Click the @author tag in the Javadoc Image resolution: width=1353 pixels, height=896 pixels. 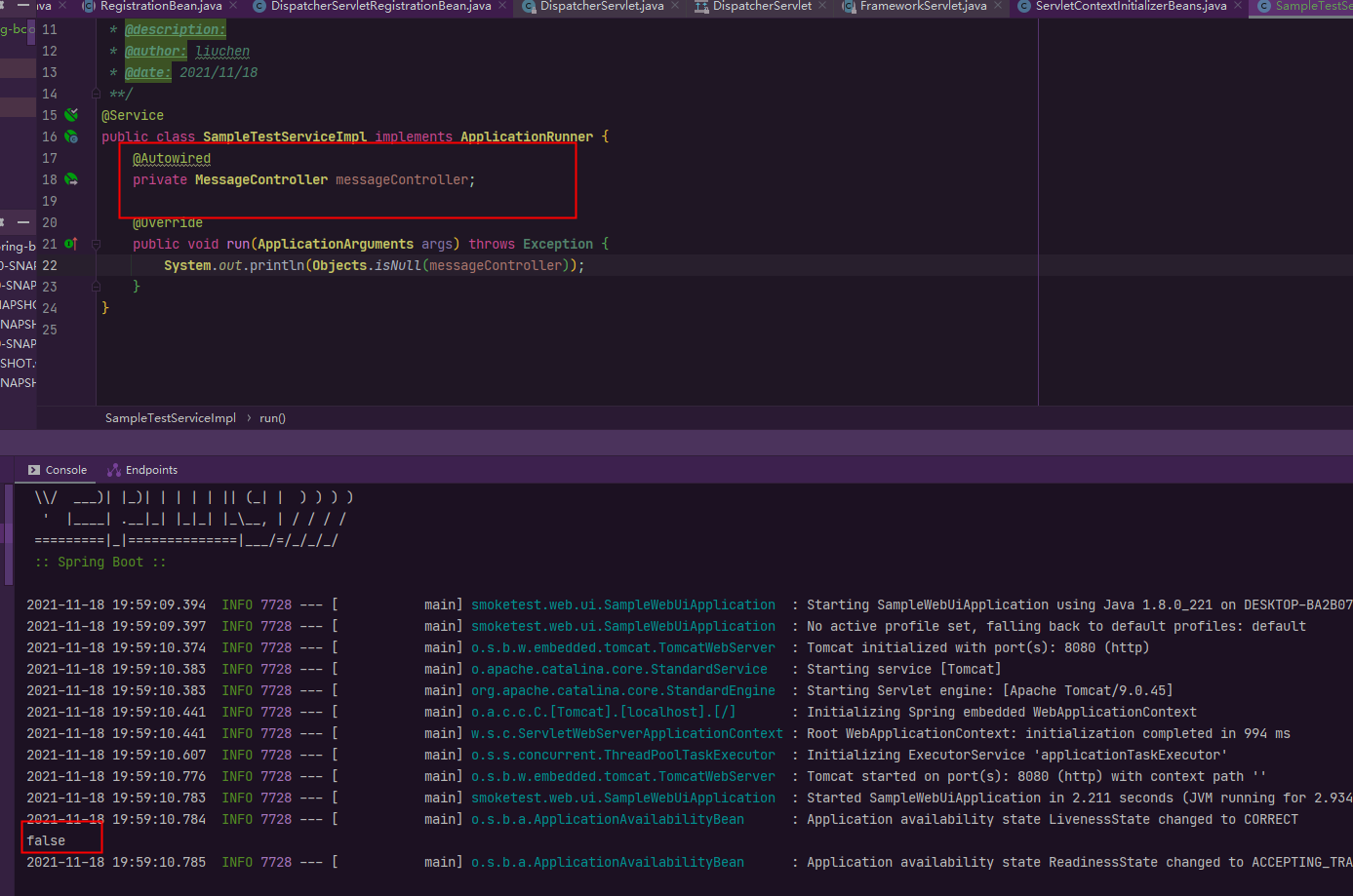(x=156, y=51)
